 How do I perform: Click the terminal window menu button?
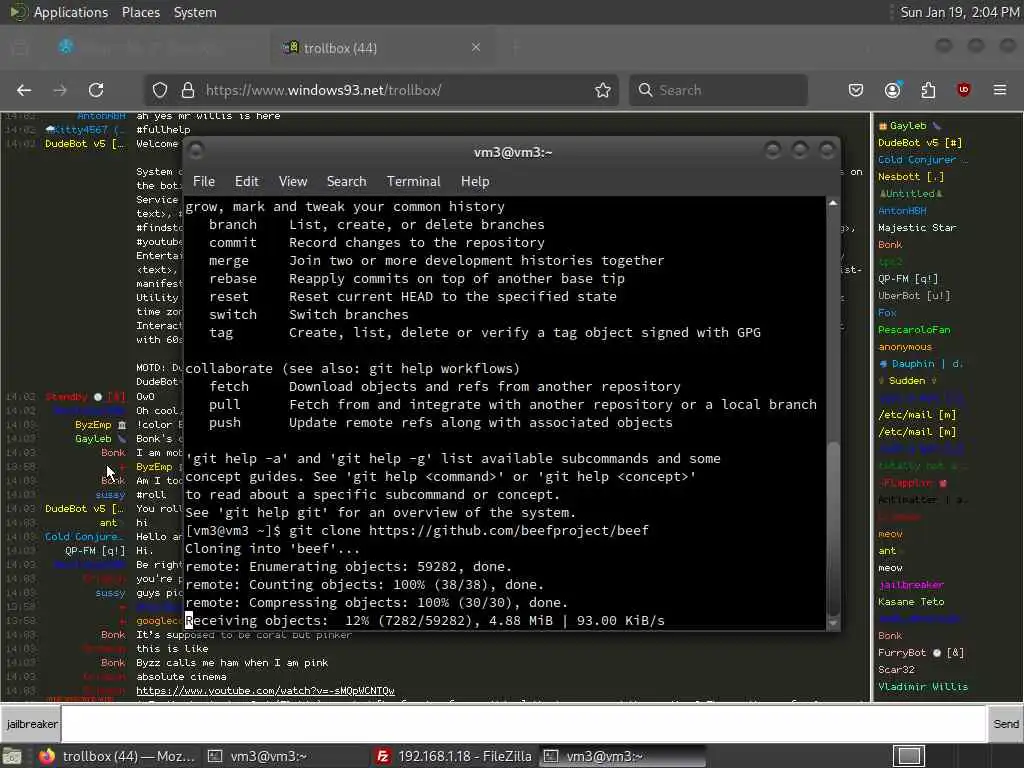tap(196, 151)
